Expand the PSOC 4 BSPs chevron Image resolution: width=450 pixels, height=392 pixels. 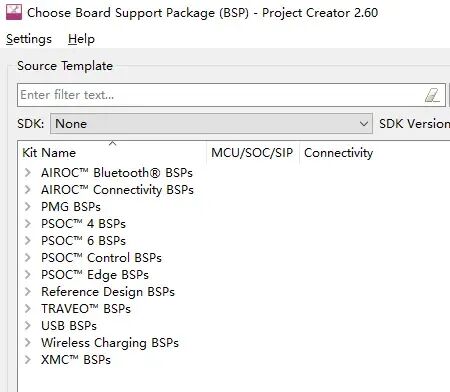[28, 224]
